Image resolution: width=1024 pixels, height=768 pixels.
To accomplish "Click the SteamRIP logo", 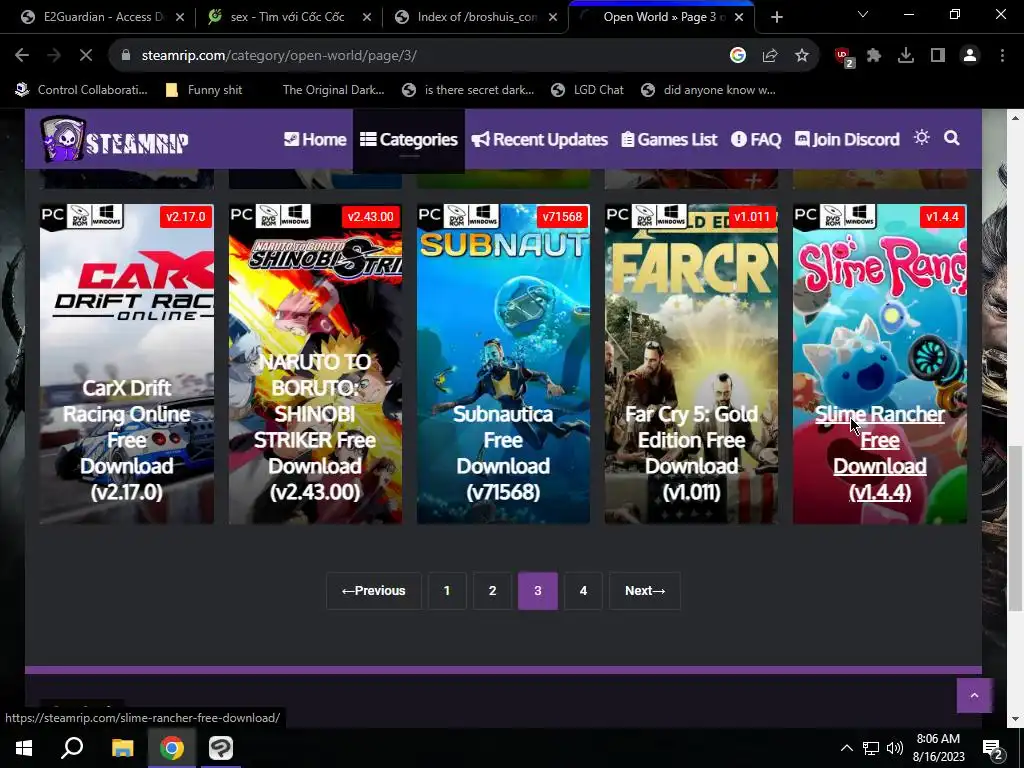I will click(114, 139).
